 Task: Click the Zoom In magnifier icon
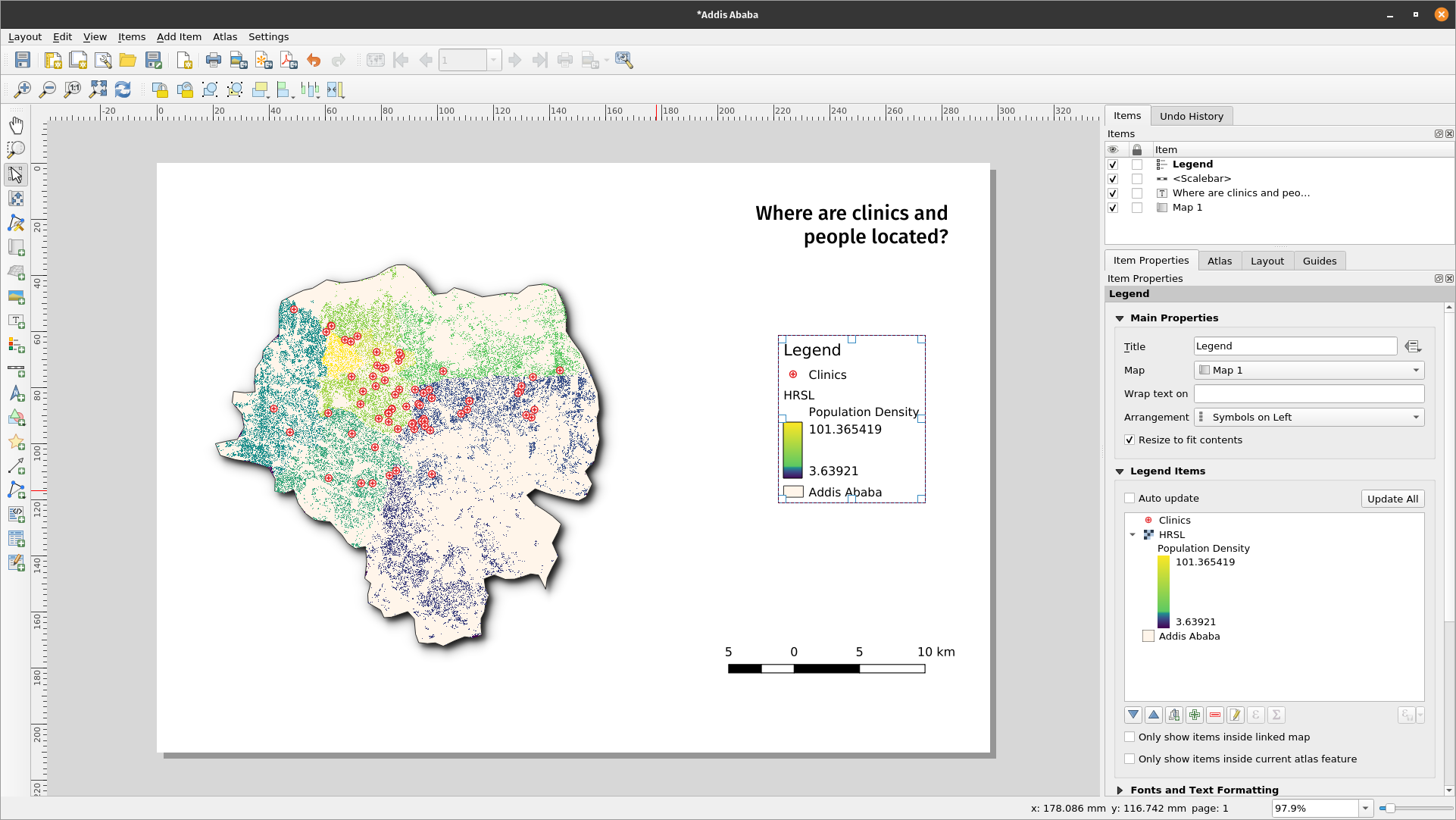(23, 90)
